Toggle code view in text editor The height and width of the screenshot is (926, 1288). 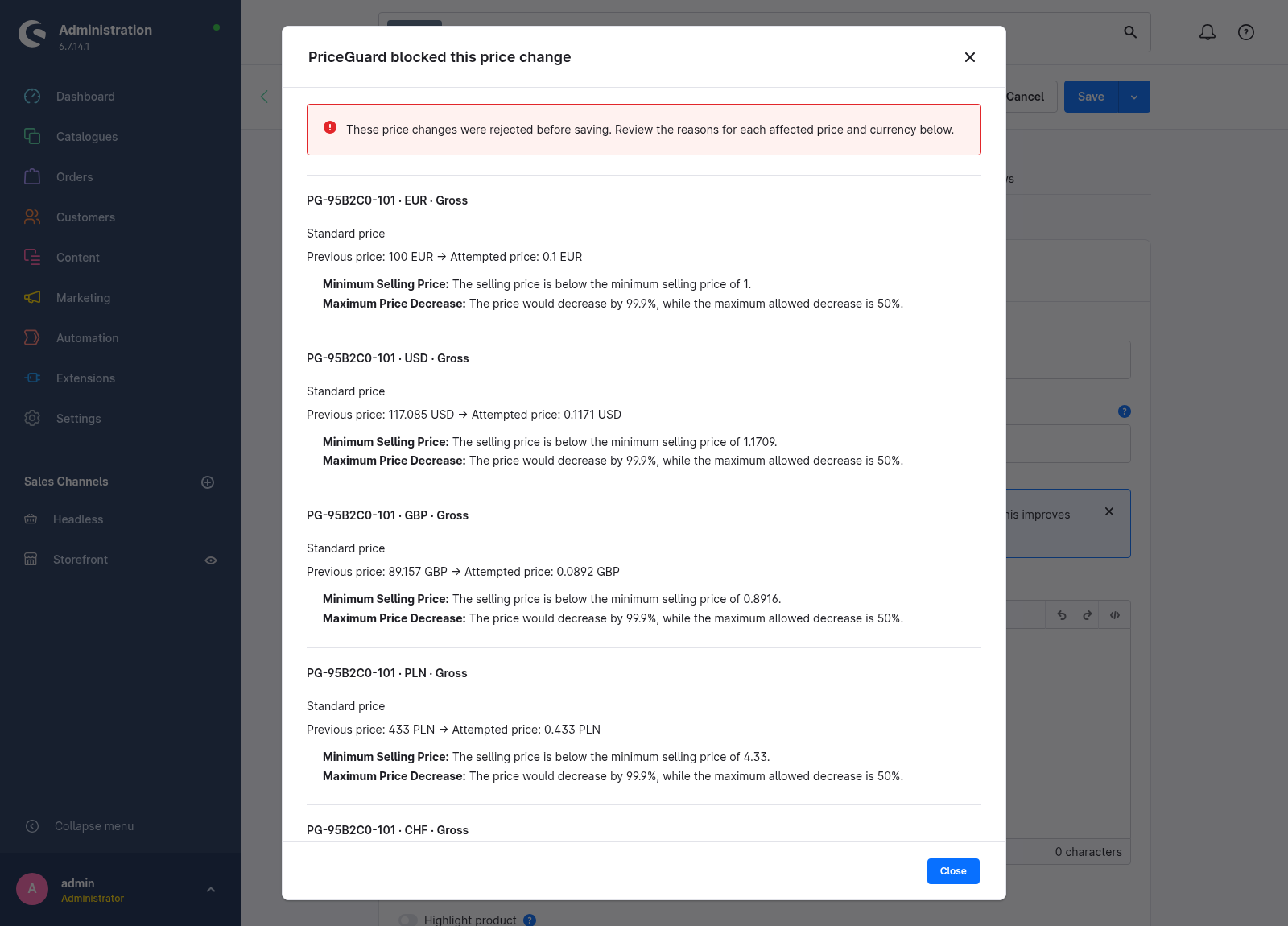pyautogui.click(x=1115, y=615)
